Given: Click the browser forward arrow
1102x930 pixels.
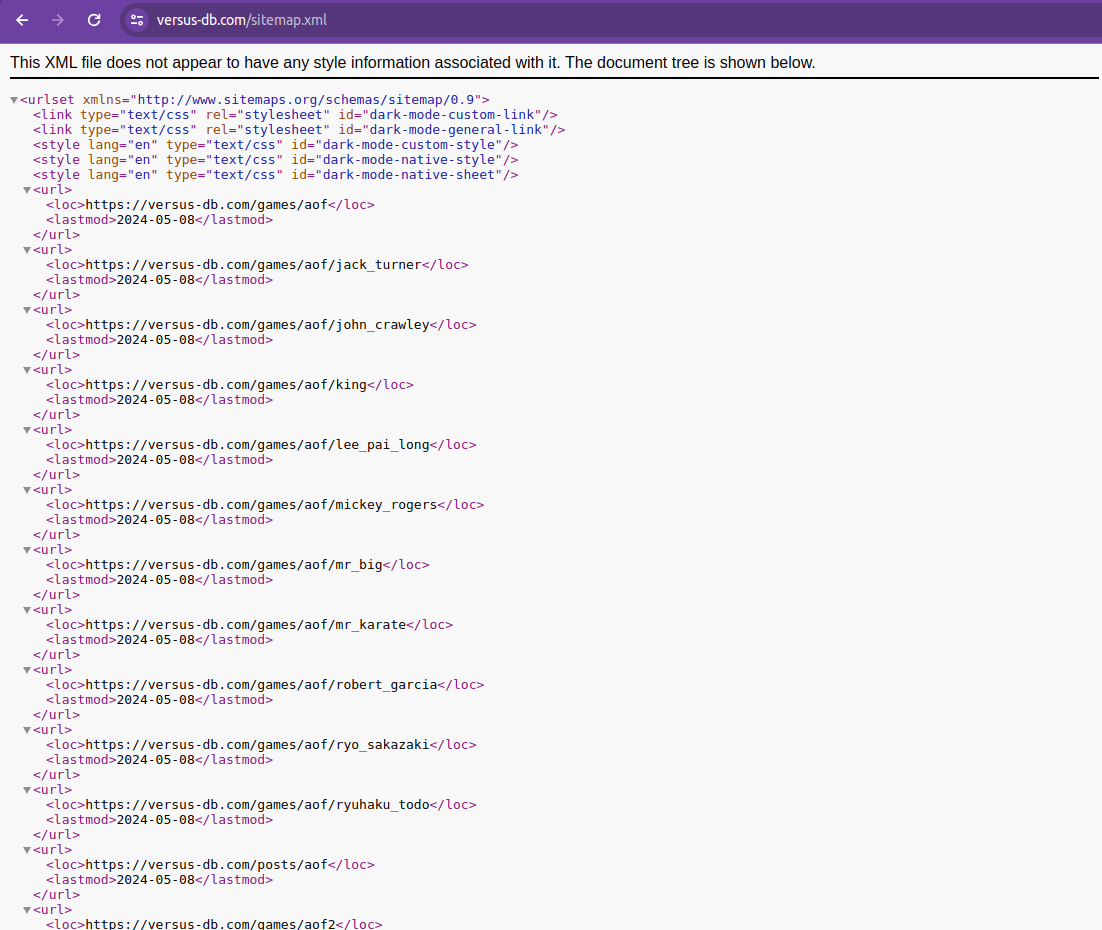Looking at the screenshot, I should pos(58,20).
